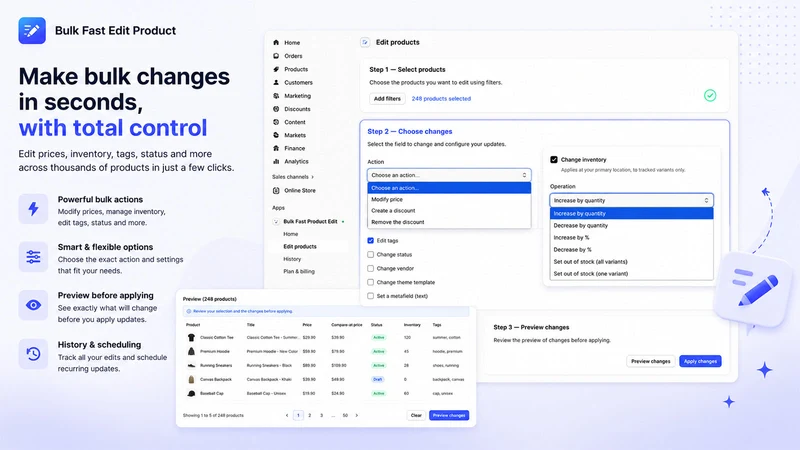
Task: Click the Marketing icon in sidebar
Action: [x=276, y=95]
